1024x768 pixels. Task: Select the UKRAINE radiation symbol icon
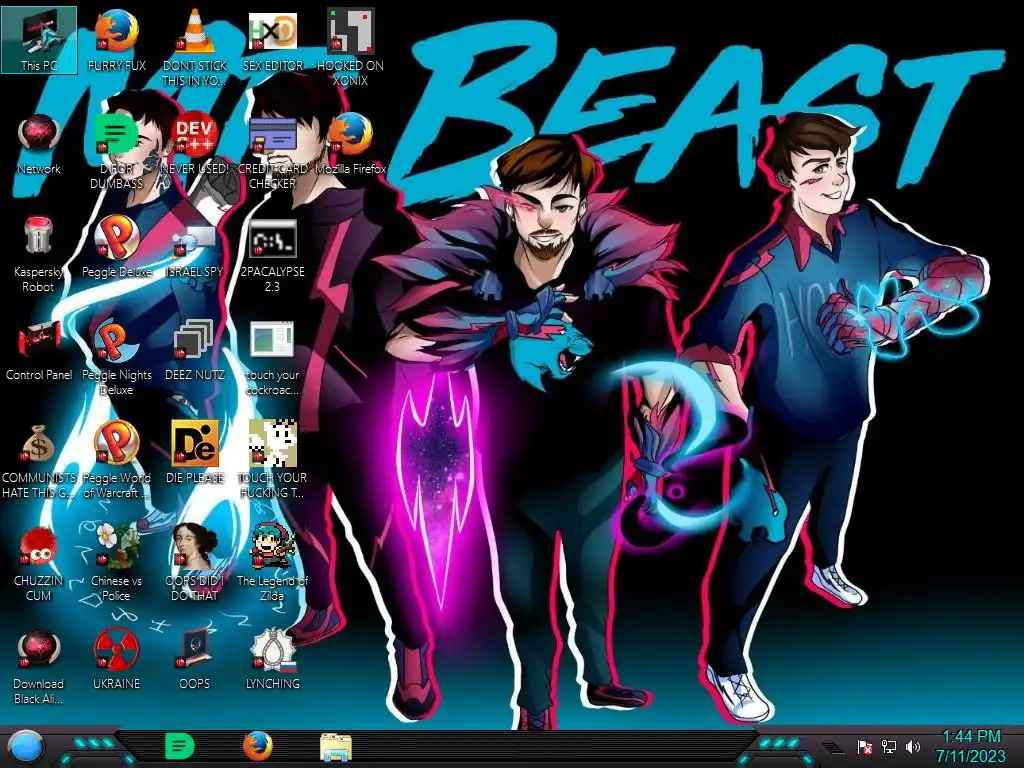coord(116,659)
